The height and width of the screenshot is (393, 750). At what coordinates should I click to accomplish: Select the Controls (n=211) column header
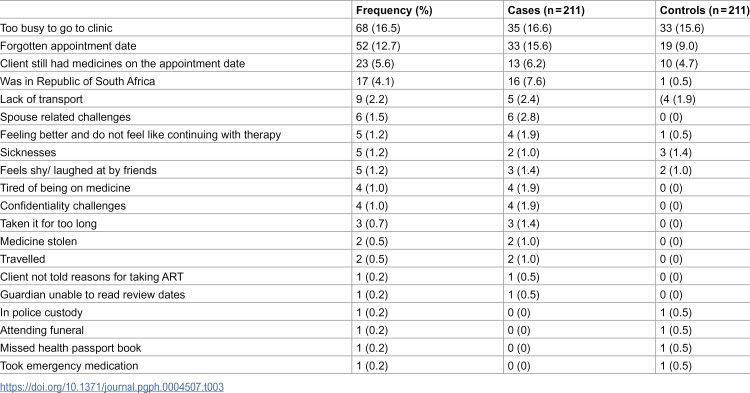click(705, 10)
